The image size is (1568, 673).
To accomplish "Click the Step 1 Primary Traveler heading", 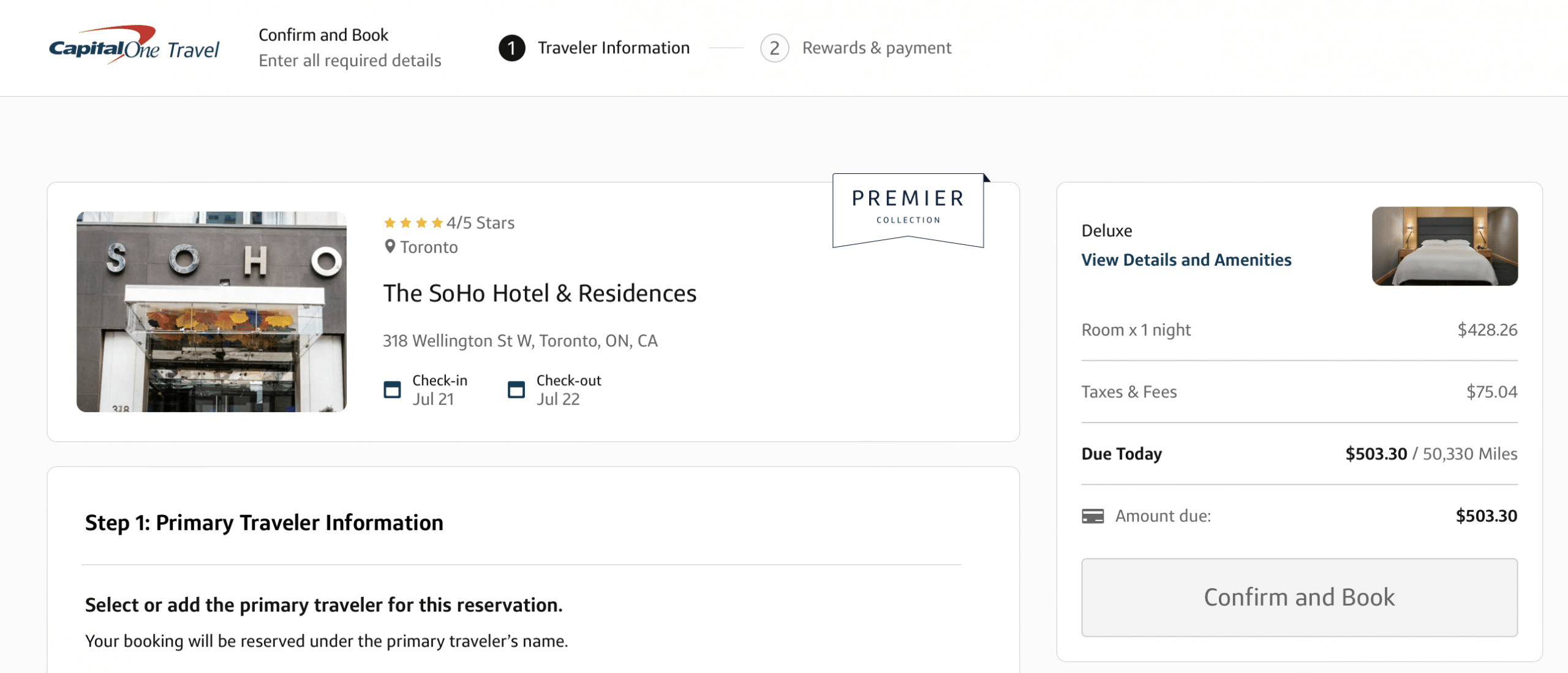I will pyautogui.click(x=264, y=522).
